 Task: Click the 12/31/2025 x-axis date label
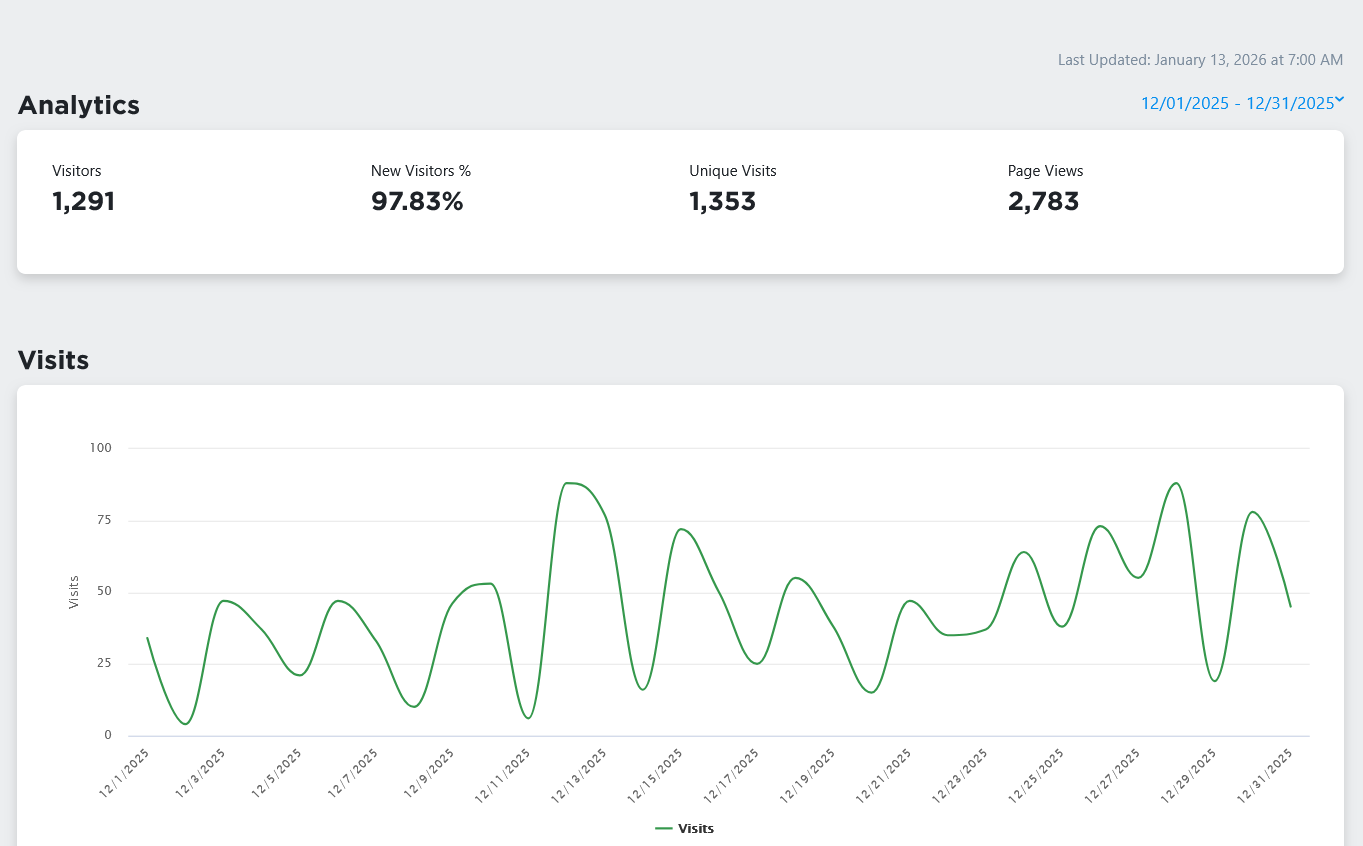pyautogui.click(x=1266, y=775)
